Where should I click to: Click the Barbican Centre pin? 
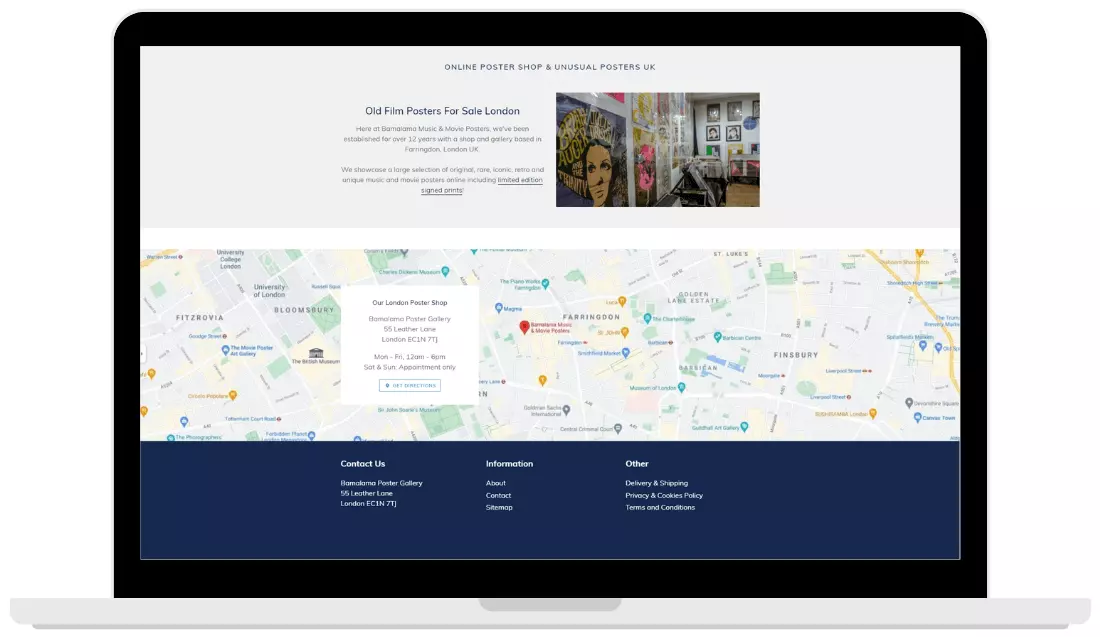point(718,337)
